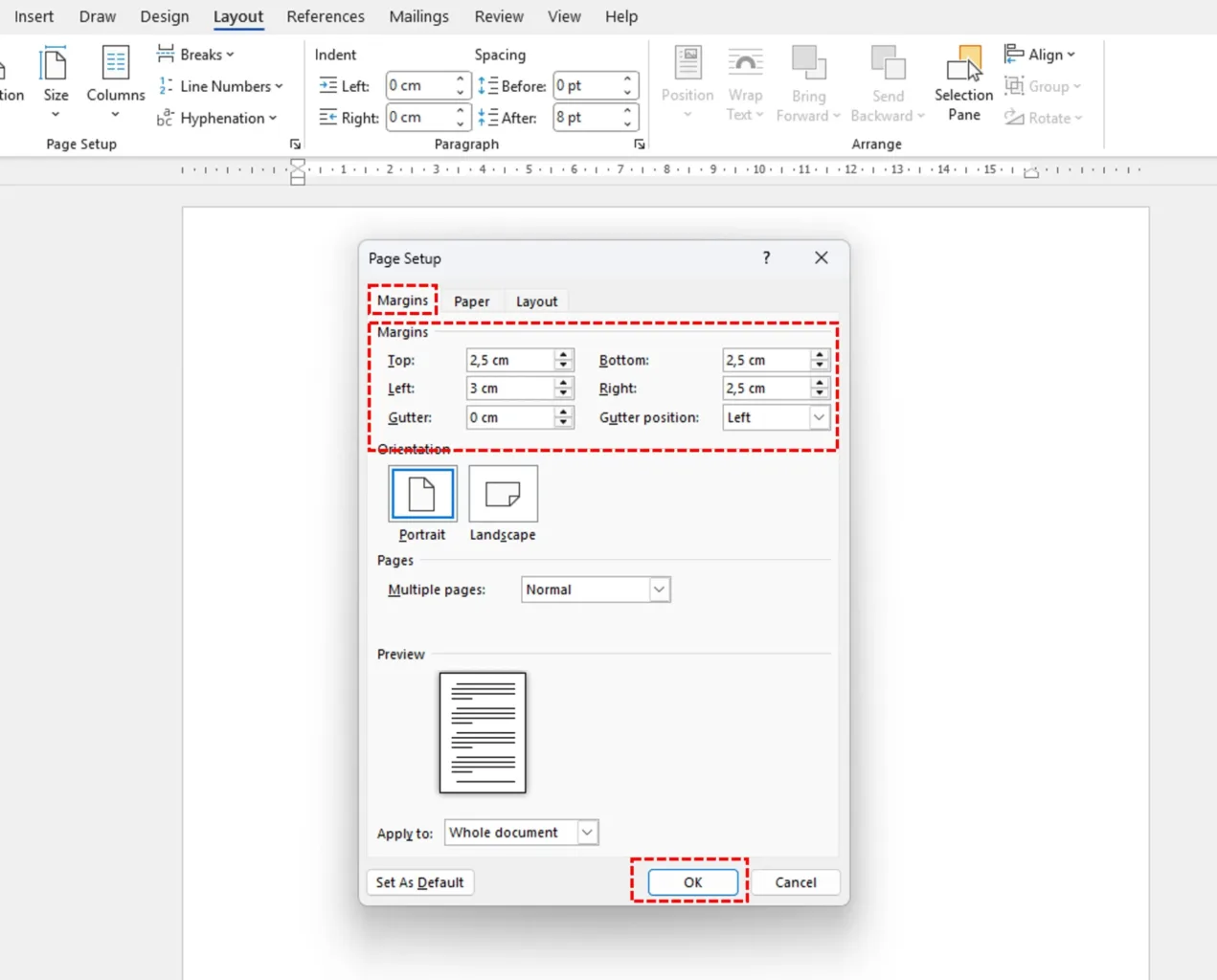Open the Size page options
Image resolution: width=1217 pixels, height=980 pixels.
56,81
